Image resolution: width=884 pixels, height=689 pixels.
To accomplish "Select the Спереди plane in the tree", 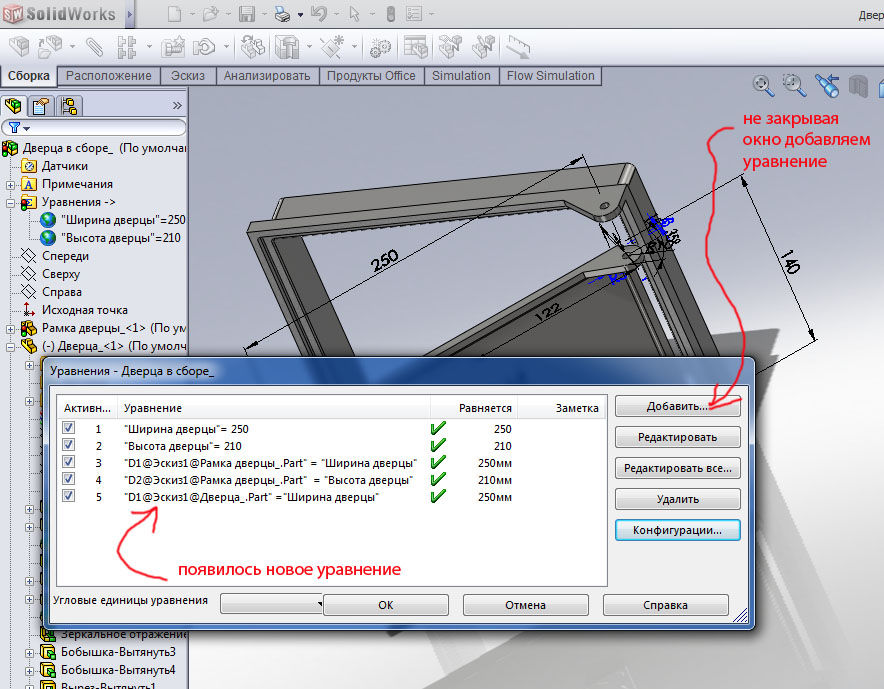I will [65, 256].
